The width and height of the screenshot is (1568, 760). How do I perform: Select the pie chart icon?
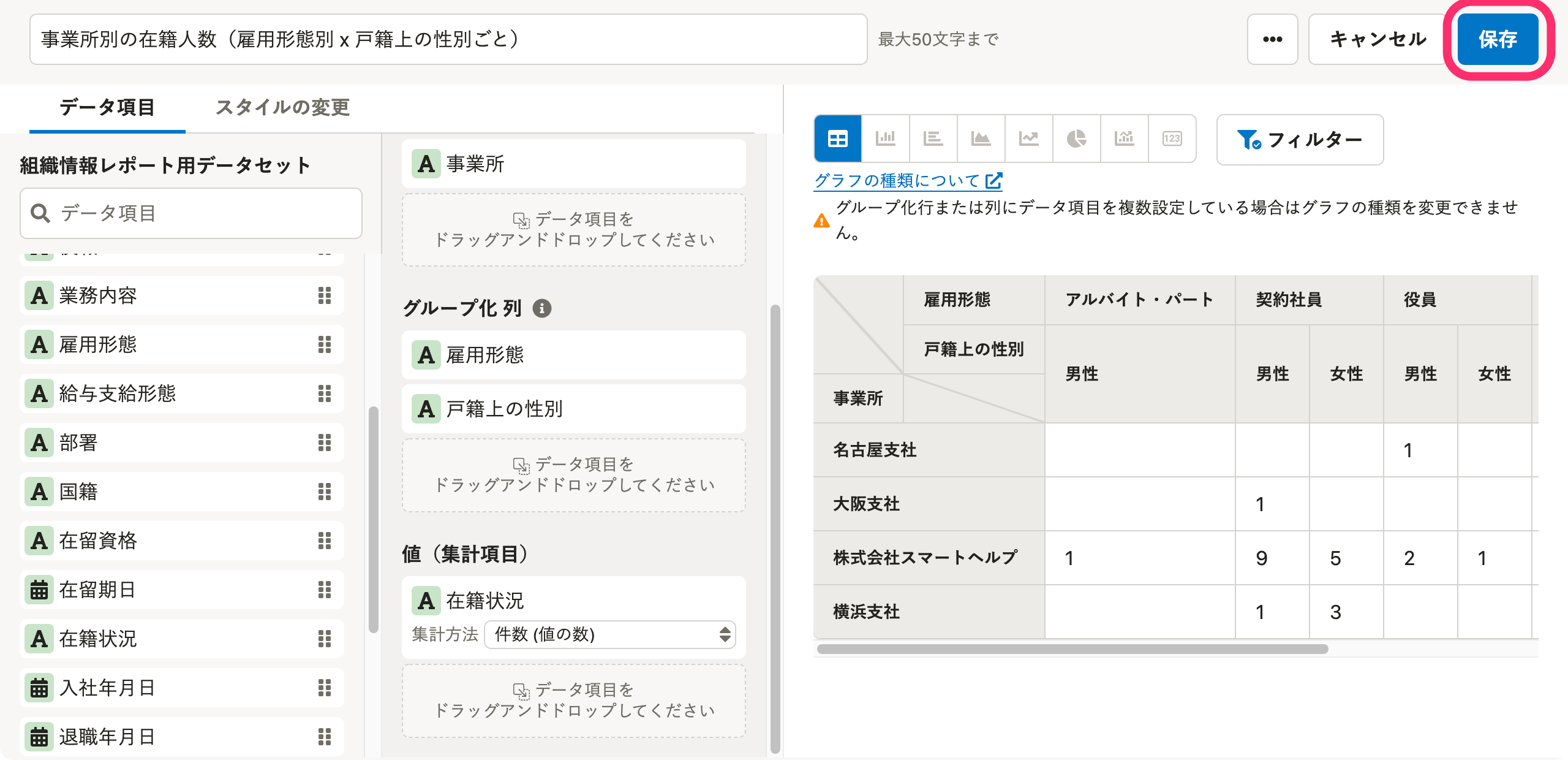[1076, 139]
